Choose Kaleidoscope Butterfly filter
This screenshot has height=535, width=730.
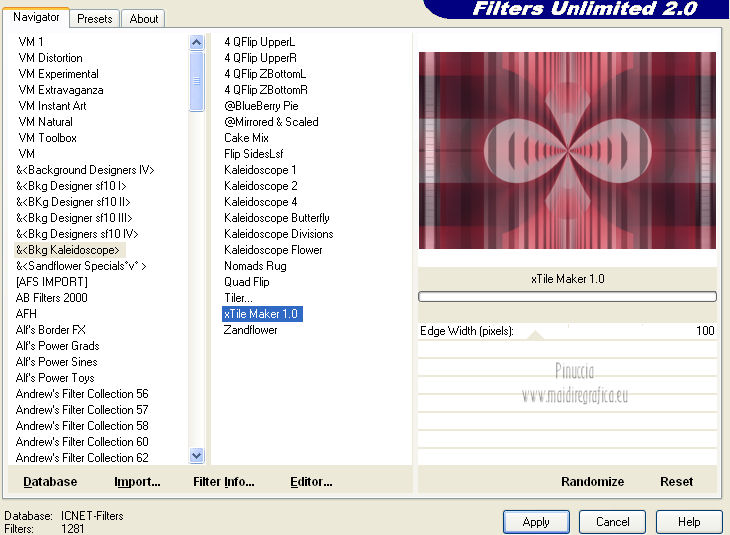[x=277, y=217]
